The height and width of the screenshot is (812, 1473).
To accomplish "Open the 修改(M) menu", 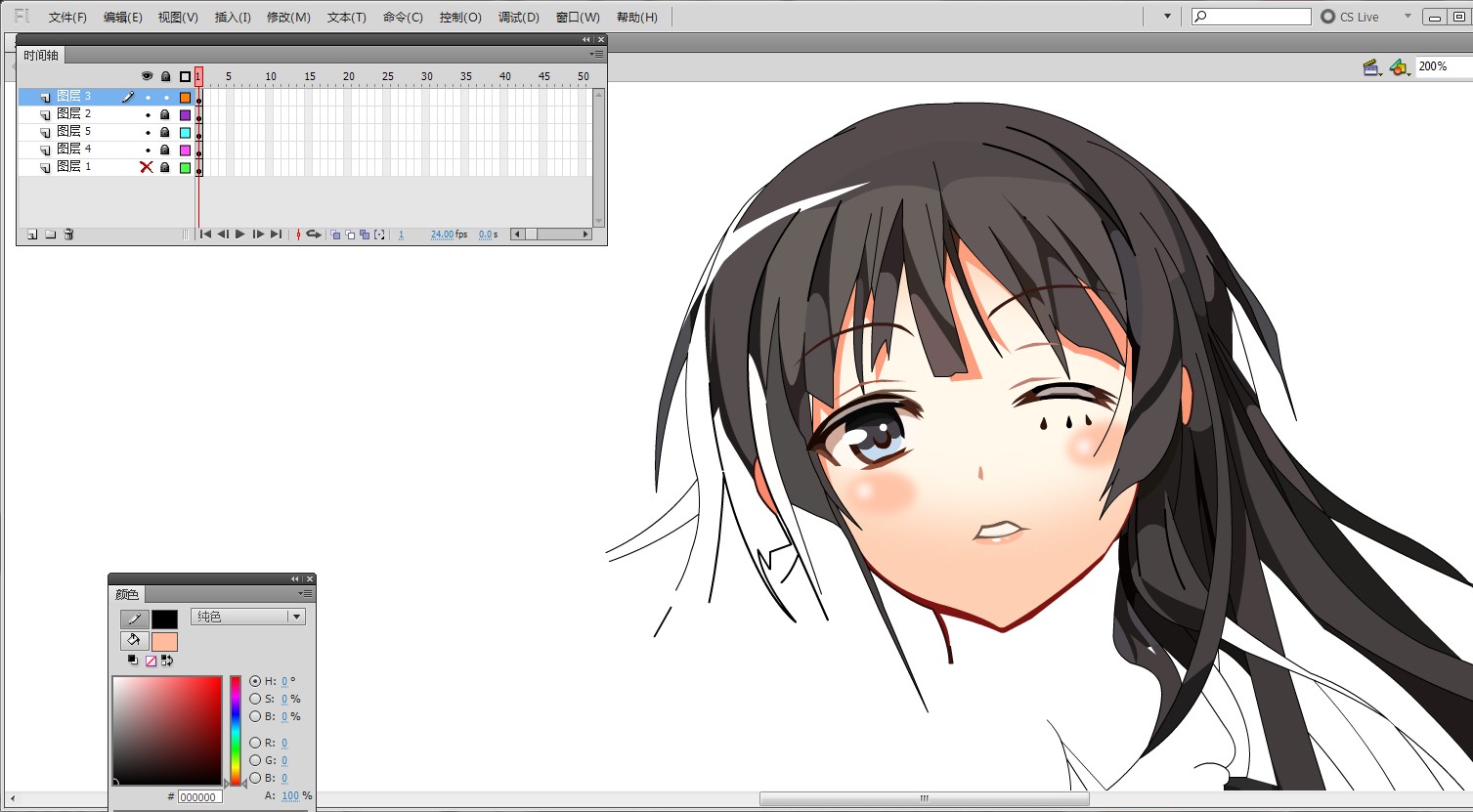I will tap(288, 17).
